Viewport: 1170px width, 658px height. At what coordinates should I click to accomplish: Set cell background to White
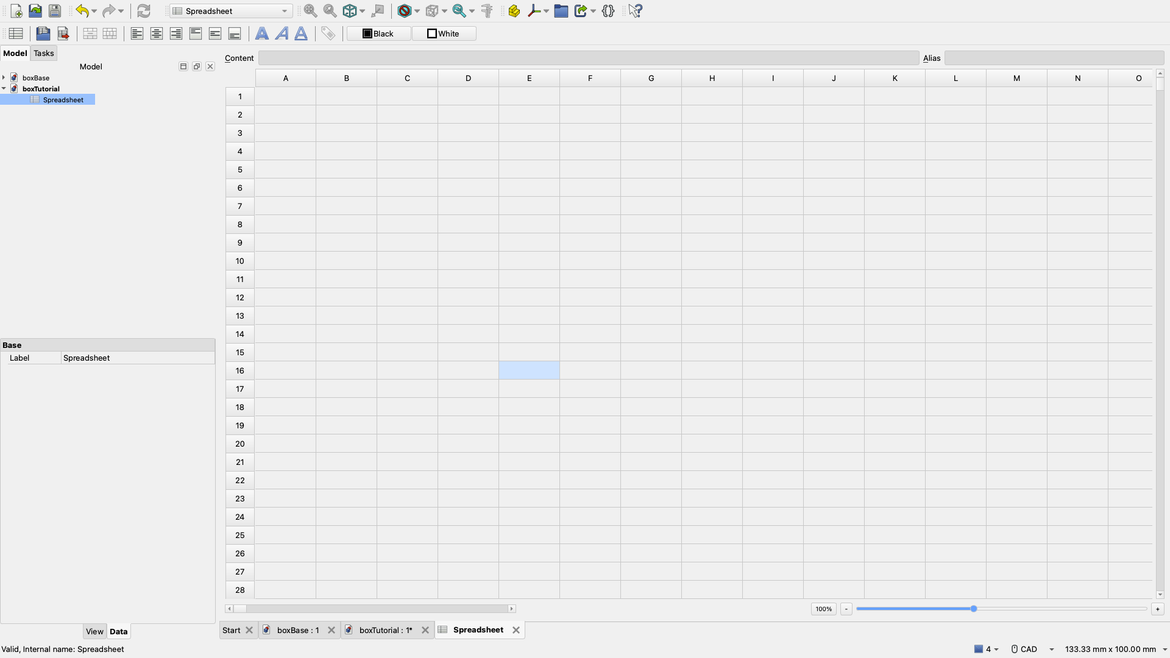coord(444,33)
